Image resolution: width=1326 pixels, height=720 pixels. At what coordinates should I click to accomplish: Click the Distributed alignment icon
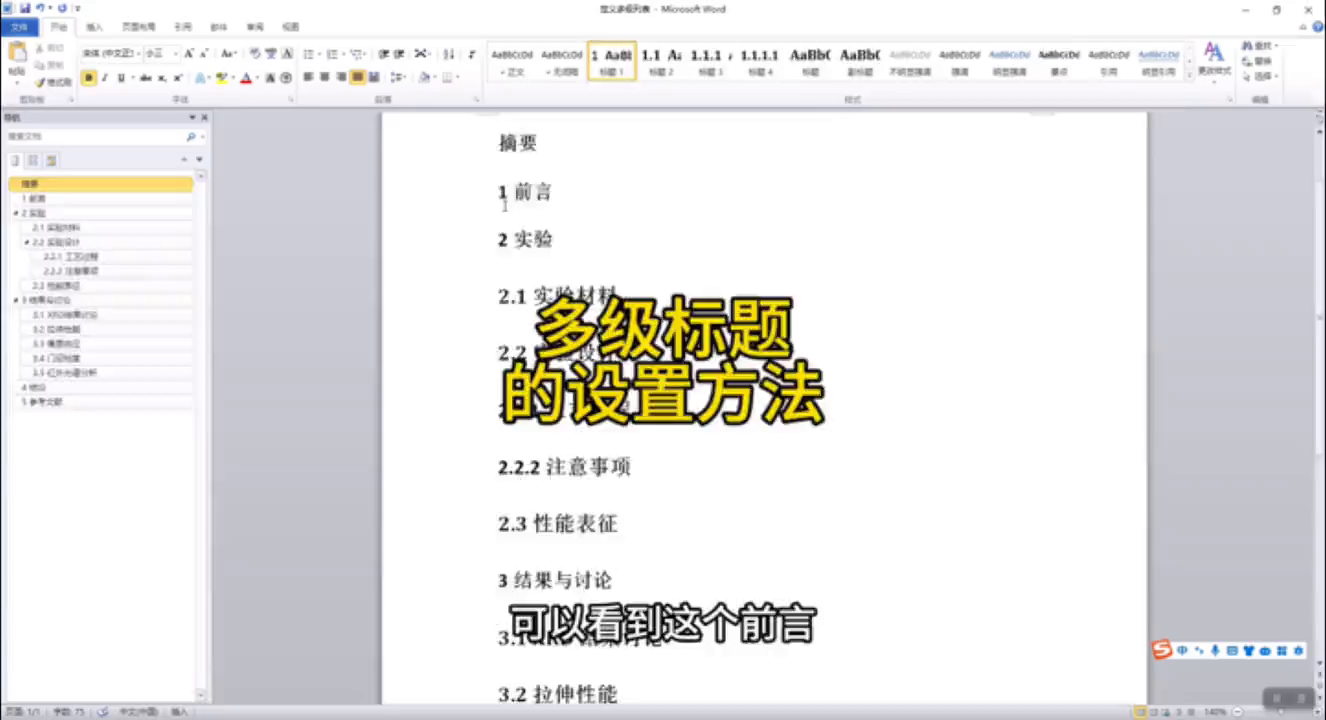[374, 78]
